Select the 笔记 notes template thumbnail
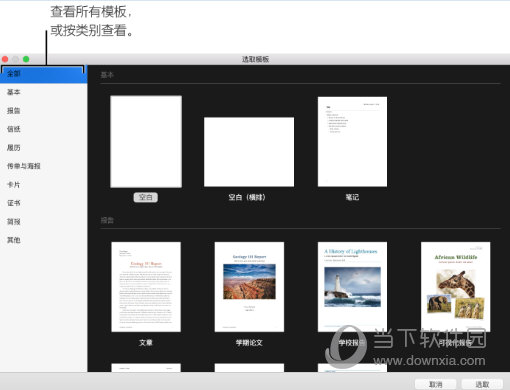This screenshot has height=390, width=510. point(352,142)
